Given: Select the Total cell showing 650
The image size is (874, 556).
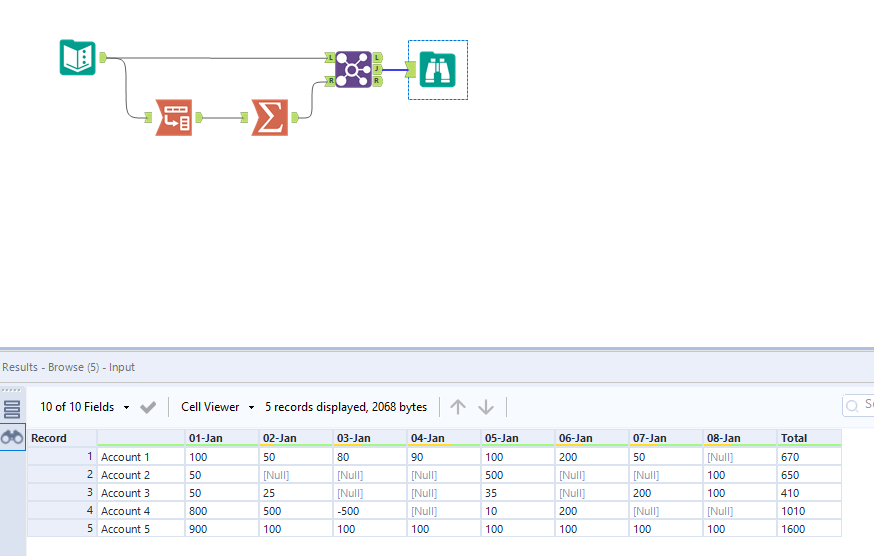Looking at the screenshot, I should click(x=809, y=475).
